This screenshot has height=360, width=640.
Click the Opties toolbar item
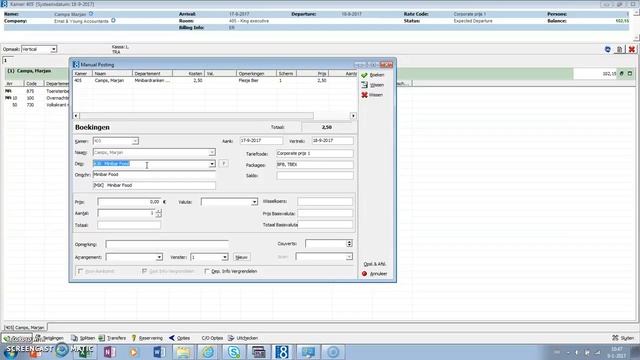click(x=180, y=338)
